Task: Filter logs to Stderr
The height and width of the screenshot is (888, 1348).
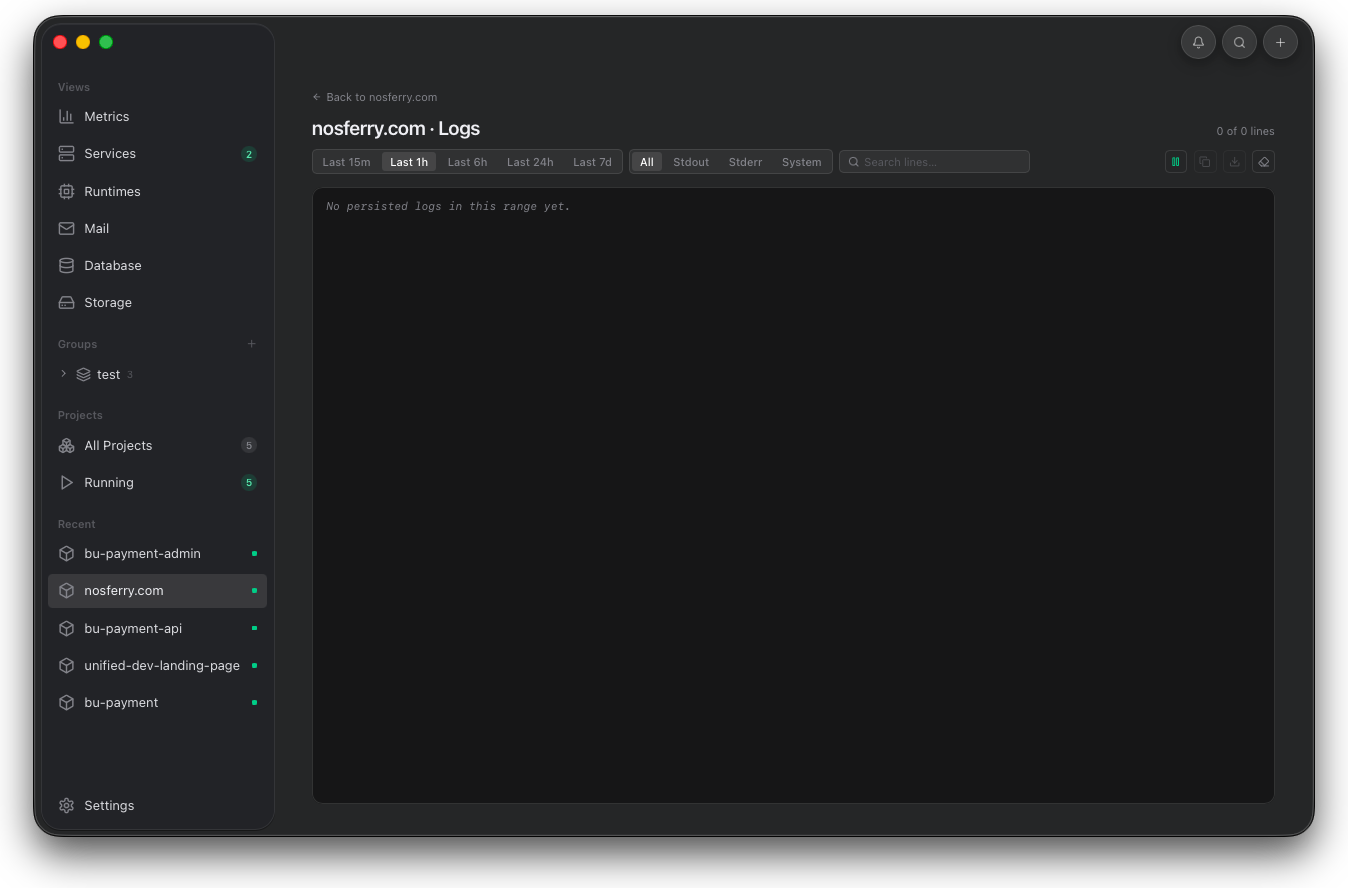Action: tap(745, 162)
